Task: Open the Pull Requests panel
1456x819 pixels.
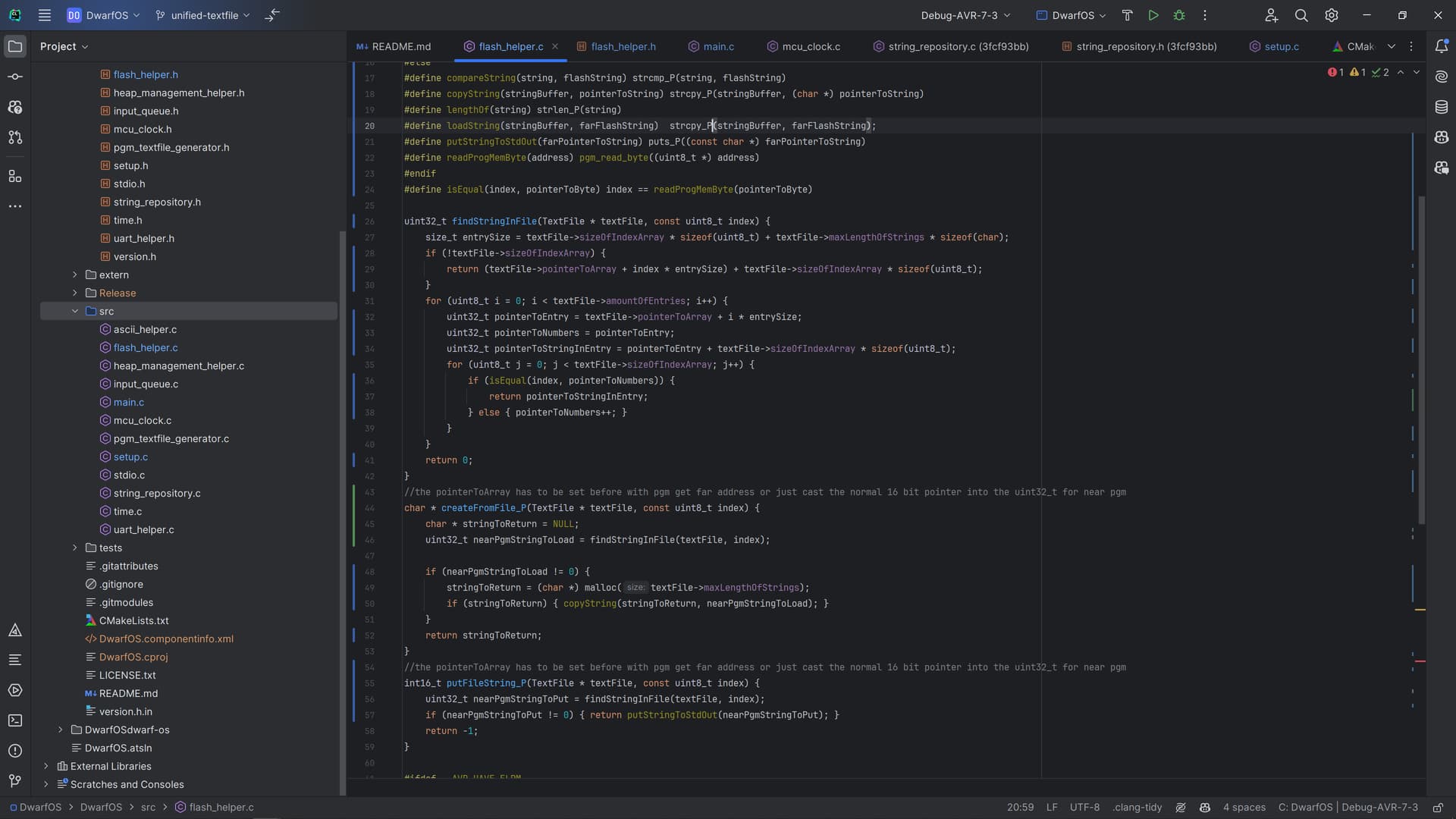Action: point(15,137)
